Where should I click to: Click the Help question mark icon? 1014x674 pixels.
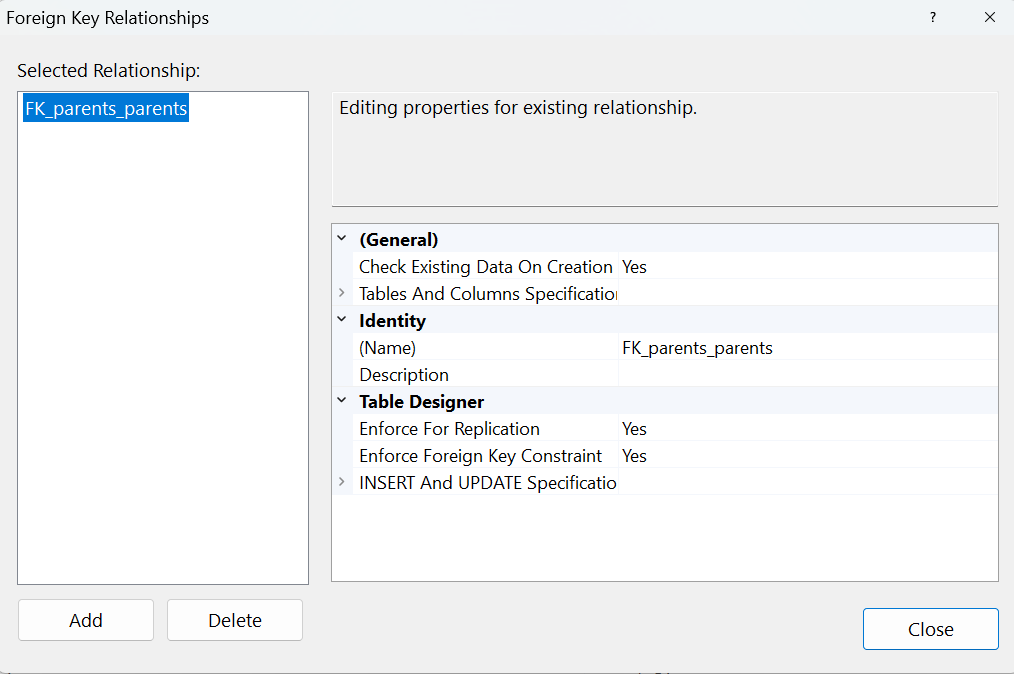click(933, 18)
